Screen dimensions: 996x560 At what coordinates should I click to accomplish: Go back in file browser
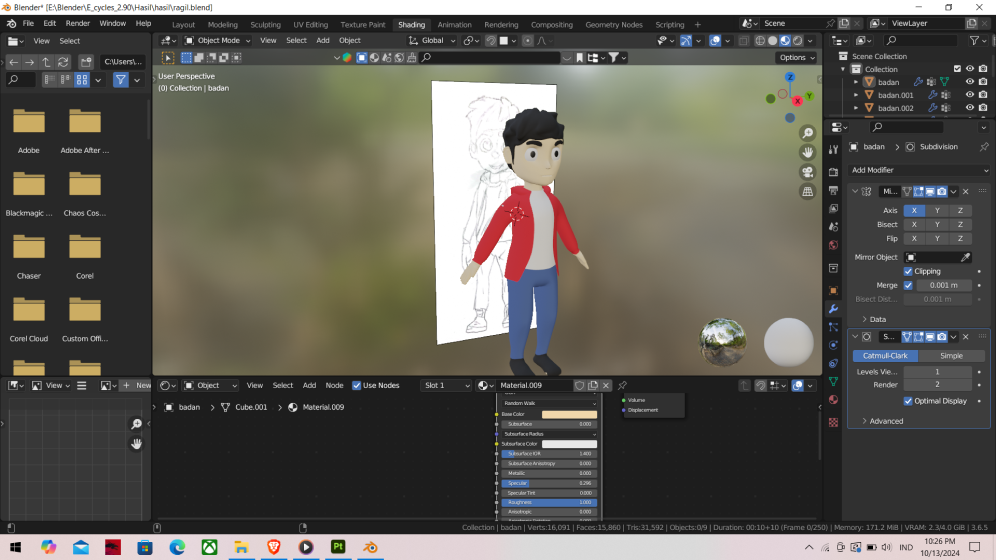coord(13,62)
